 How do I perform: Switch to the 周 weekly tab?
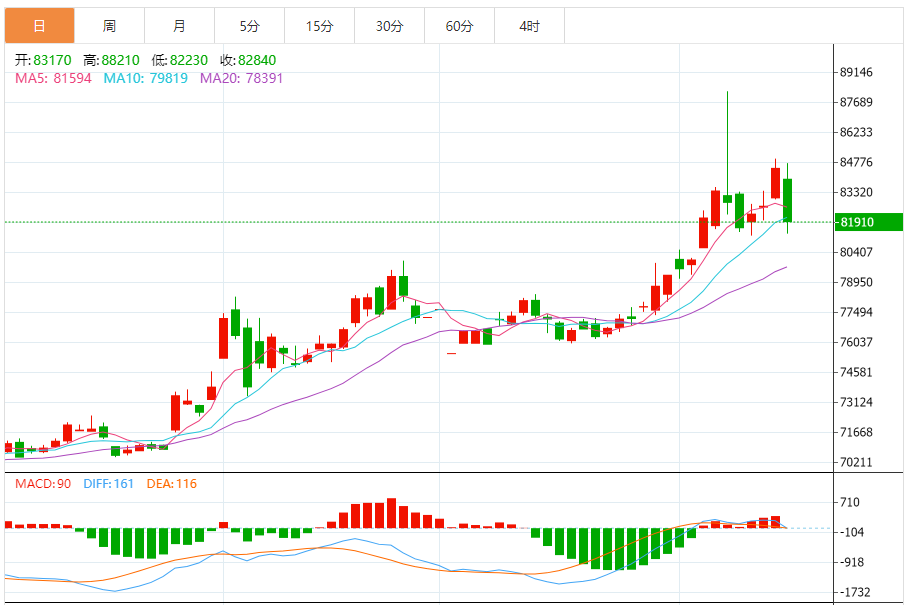tap(109, 26)
